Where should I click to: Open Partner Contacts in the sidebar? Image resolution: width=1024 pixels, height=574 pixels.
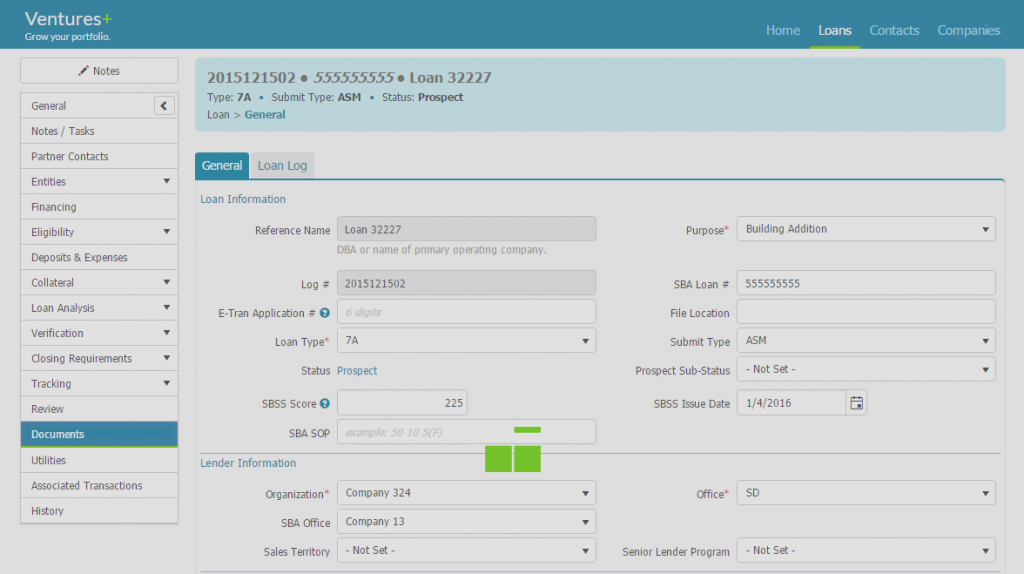pyautogui.click(x=99, y=157)
